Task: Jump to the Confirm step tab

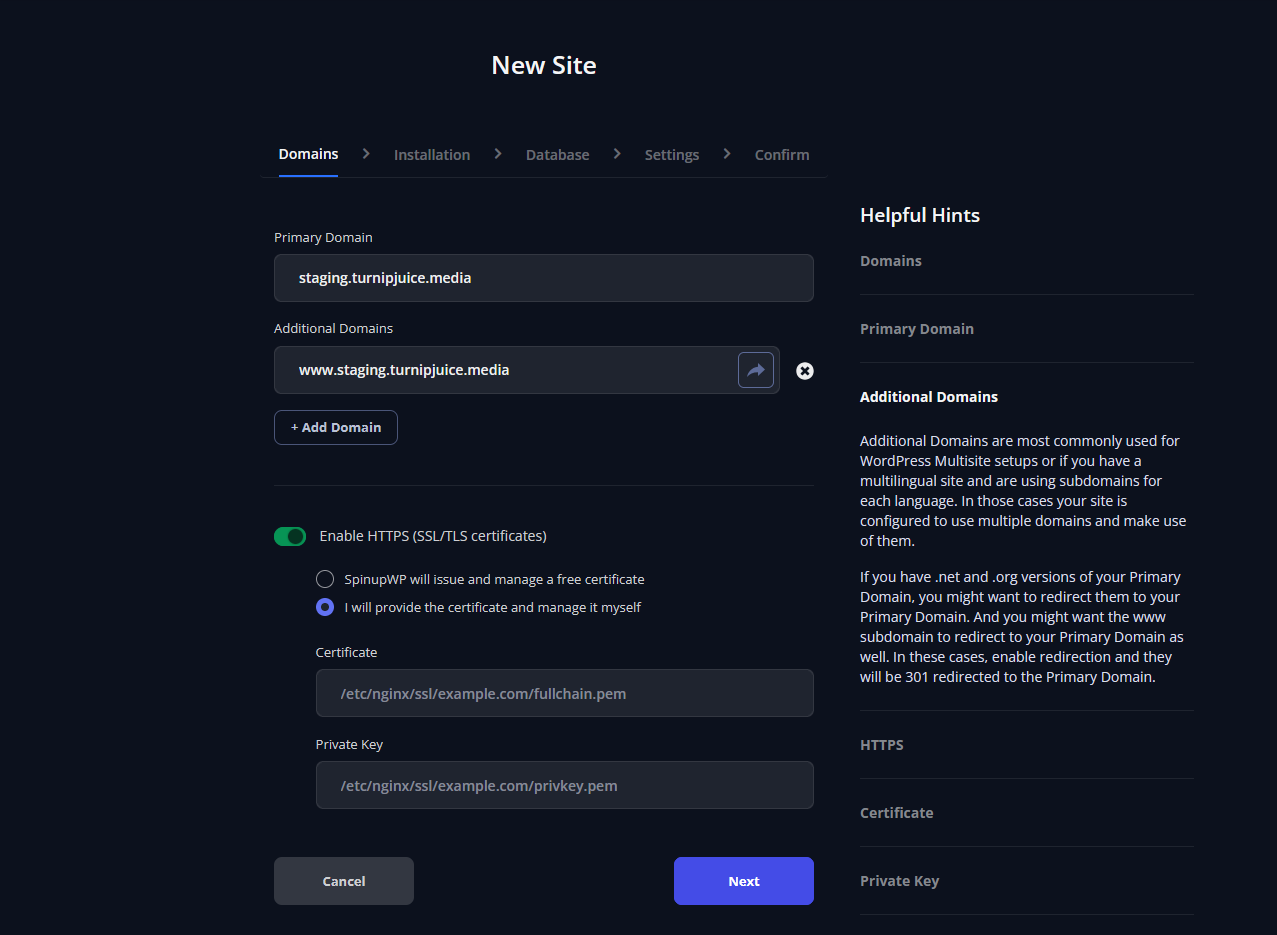Action: tap(781, 155)
